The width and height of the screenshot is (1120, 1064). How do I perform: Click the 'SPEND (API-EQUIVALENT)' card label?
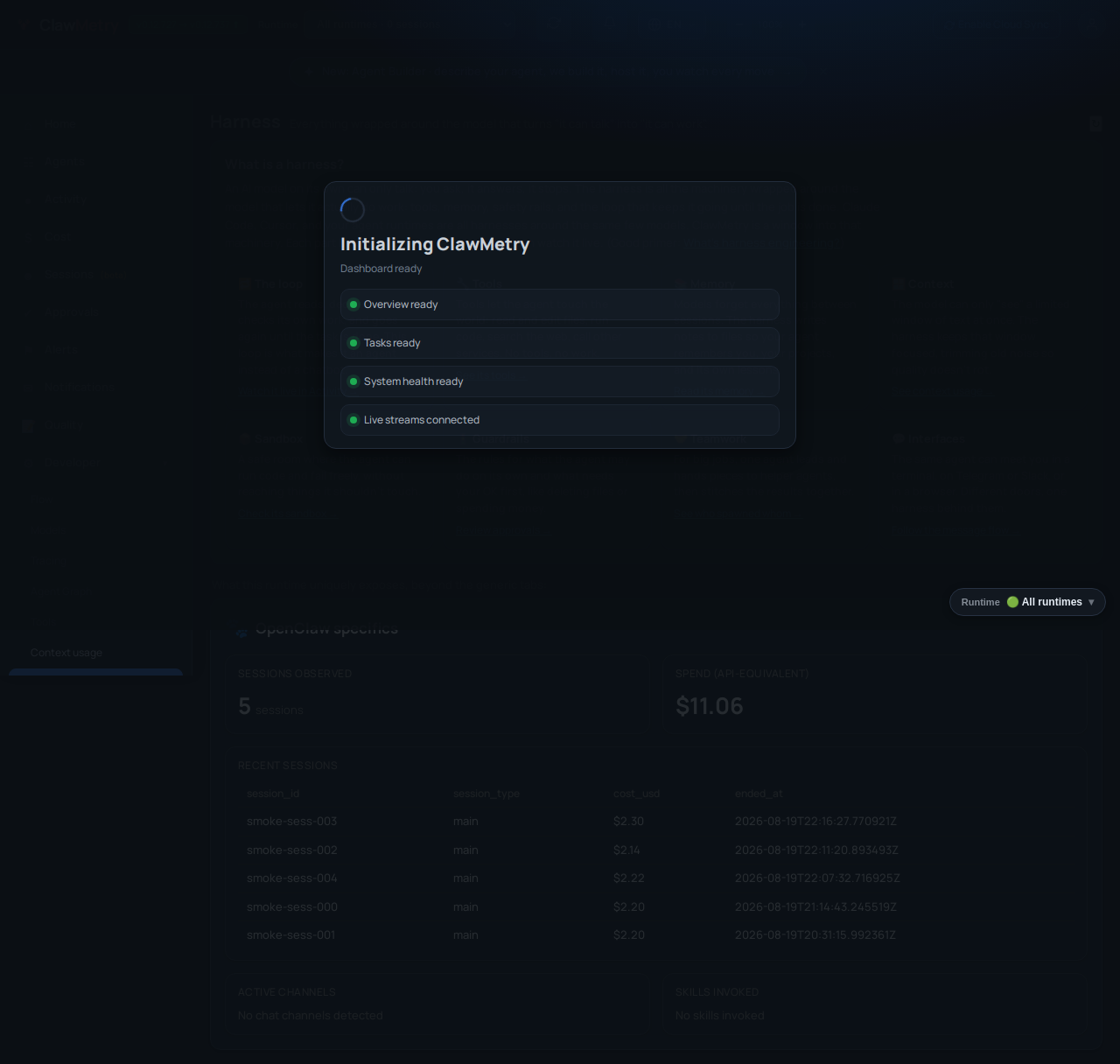click(742, 674)
